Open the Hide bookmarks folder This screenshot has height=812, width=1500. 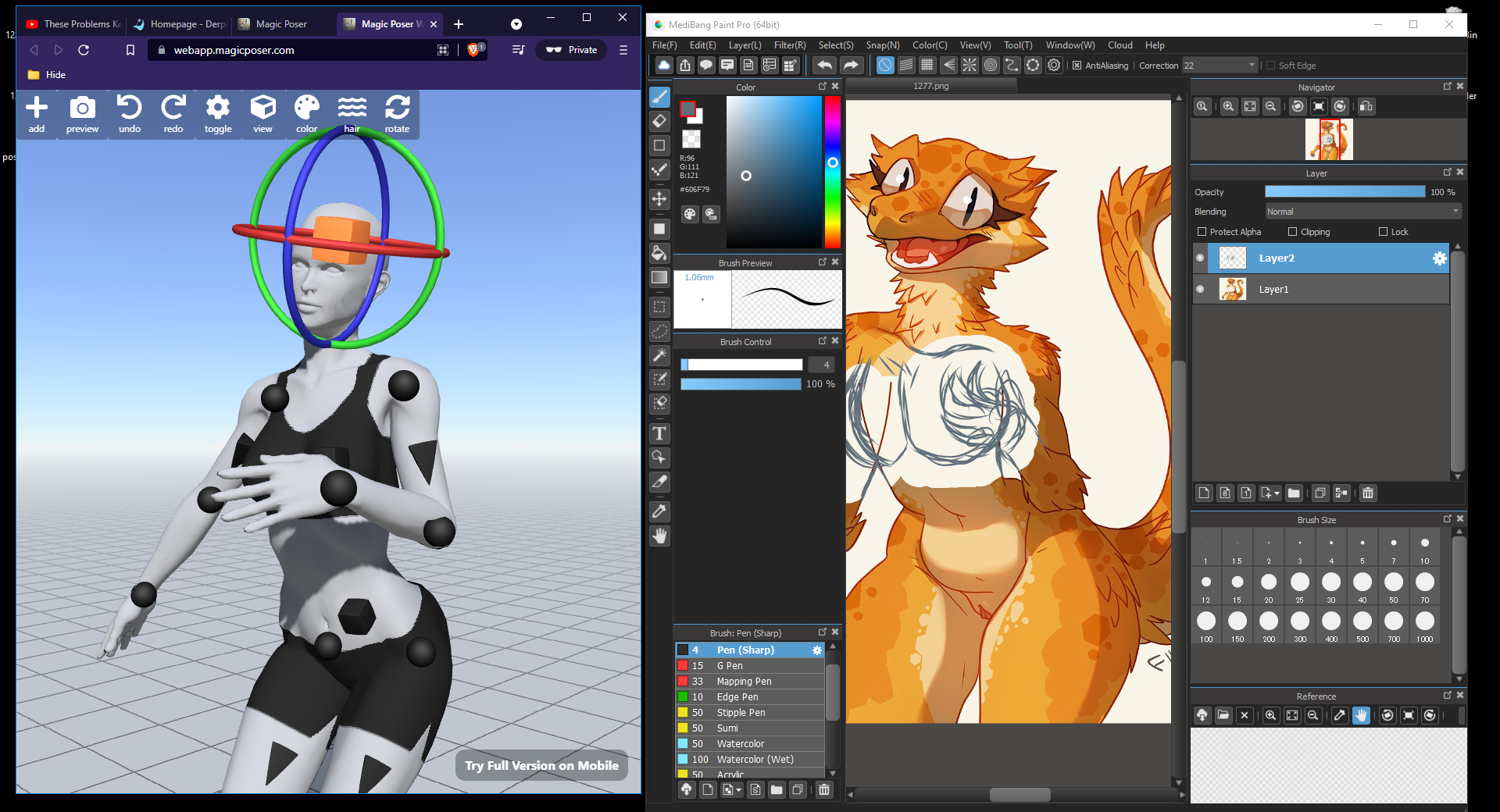46,75
